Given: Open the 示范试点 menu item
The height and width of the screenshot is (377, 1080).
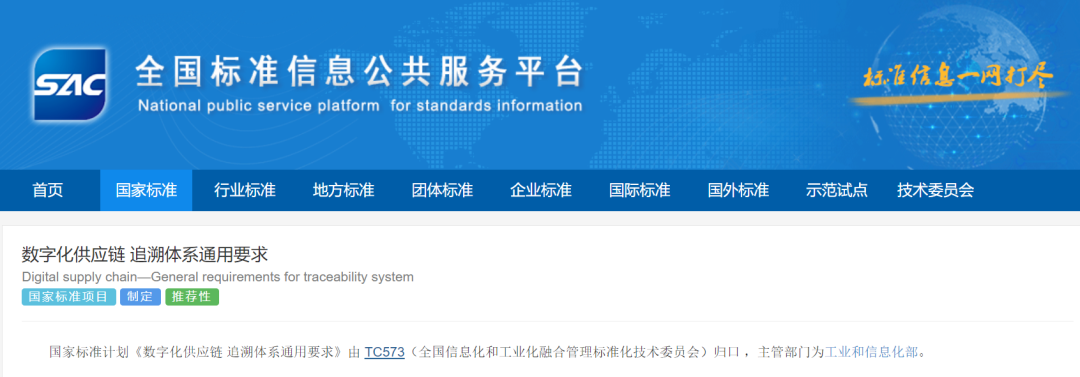Looking at the screenshot, I should pos(837,191).
